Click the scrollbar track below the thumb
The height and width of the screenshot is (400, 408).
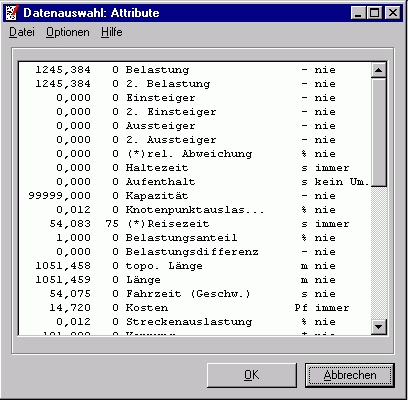click(379, 253)
